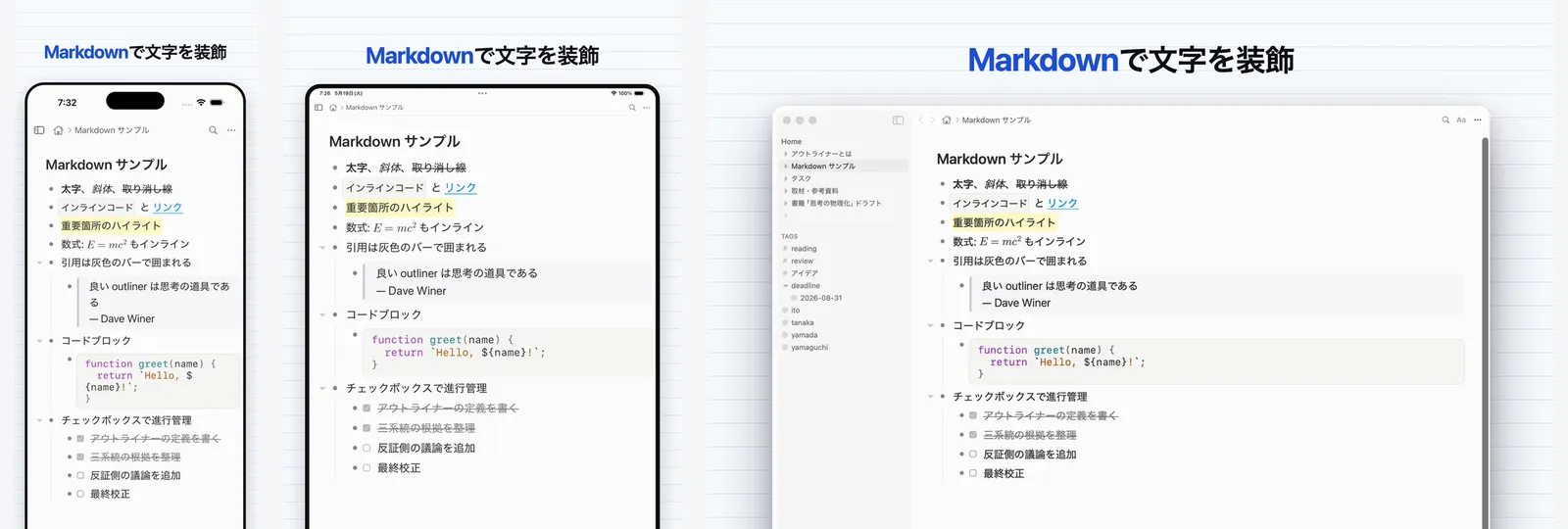Select the review tag in desktop sidebar

tap(803, 262)
